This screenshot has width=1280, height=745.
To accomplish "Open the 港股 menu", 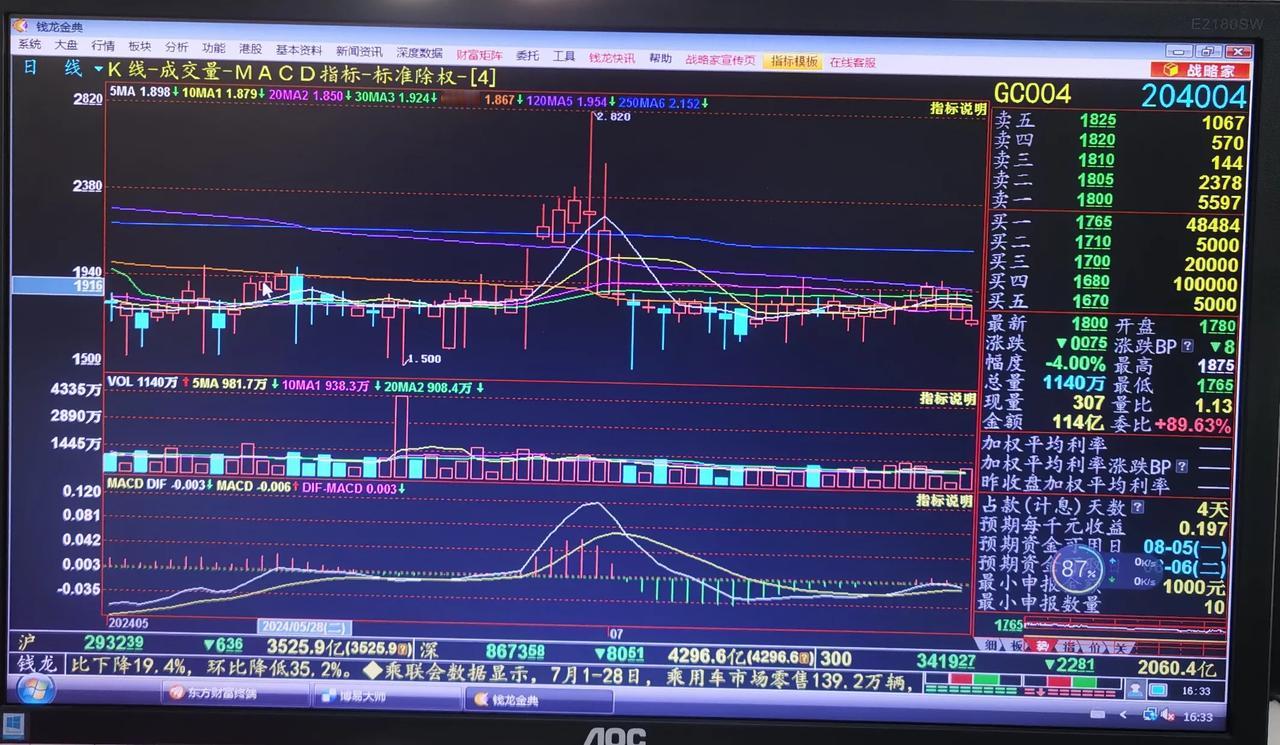I will [x=250, y=49].
